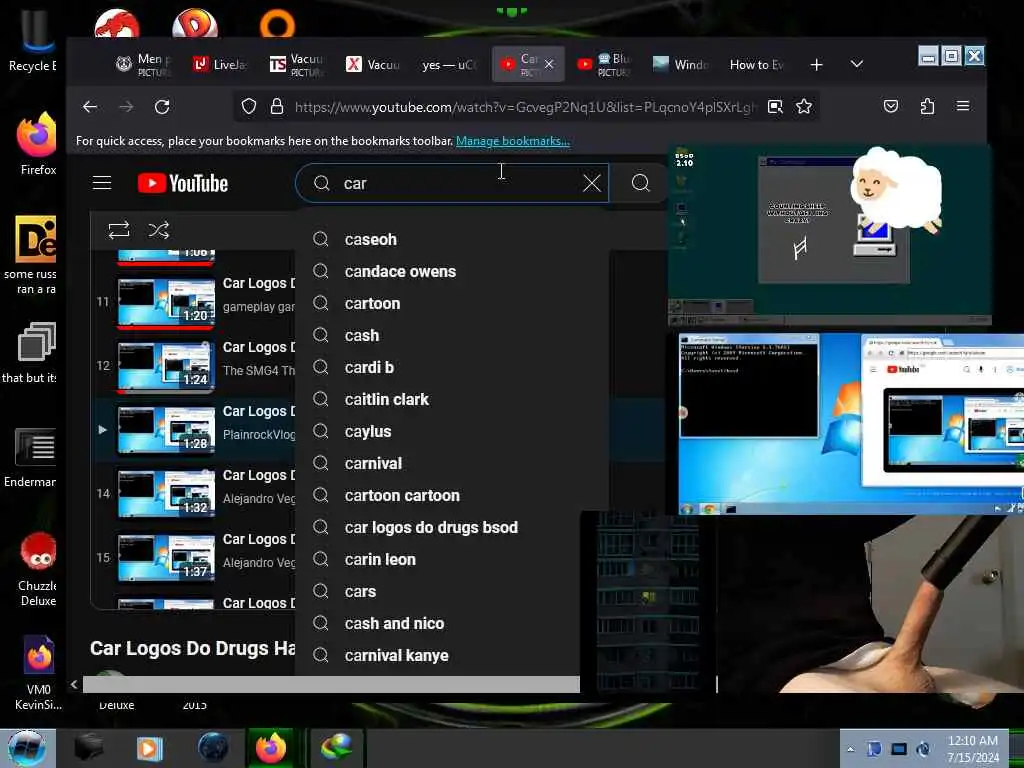
Task: Open the Windows Start button
Action: [x=27, y=748]
